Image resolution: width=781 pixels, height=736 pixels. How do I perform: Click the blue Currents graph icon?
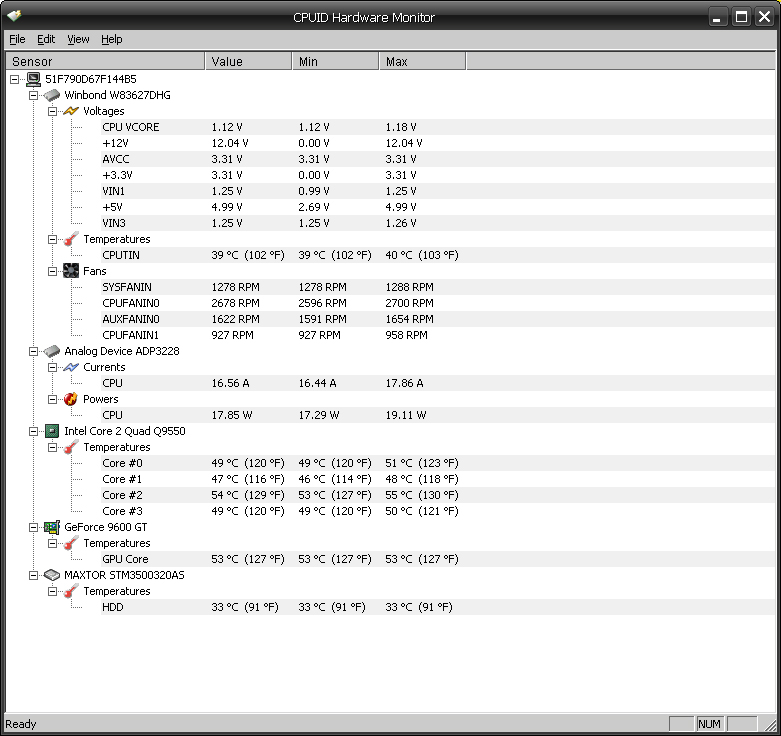[x=71, y=367]
